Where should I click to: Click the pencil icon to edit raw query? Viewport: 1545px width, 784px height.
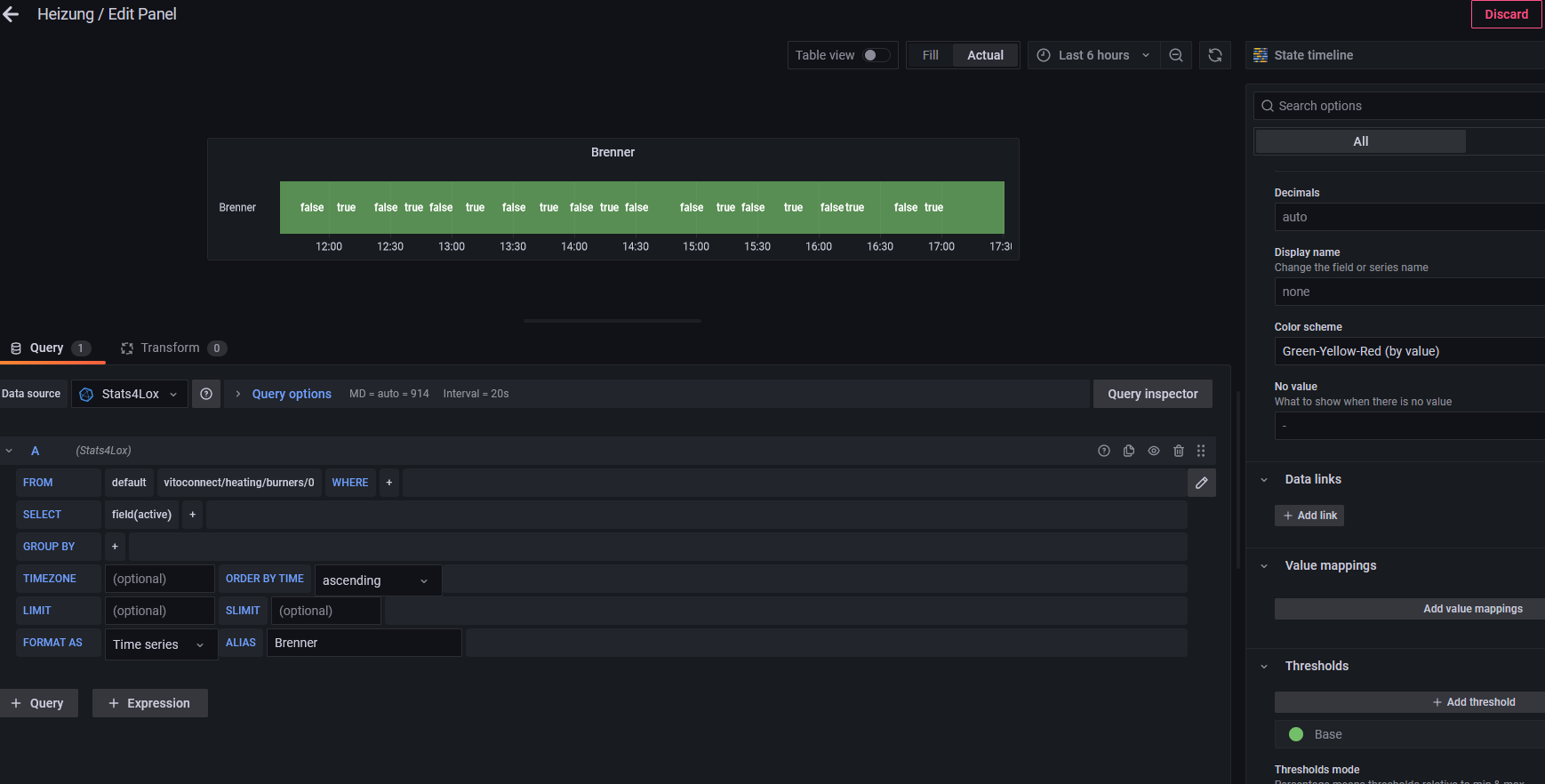(x=1201, y=483)
